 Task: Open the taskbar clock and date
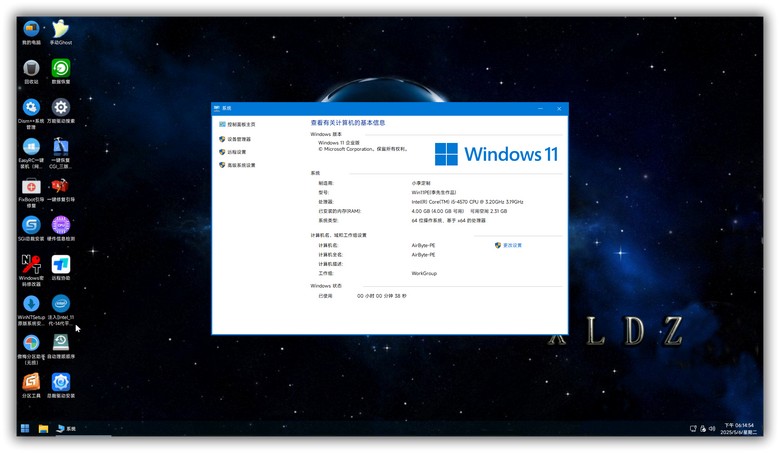coord(739,429)
